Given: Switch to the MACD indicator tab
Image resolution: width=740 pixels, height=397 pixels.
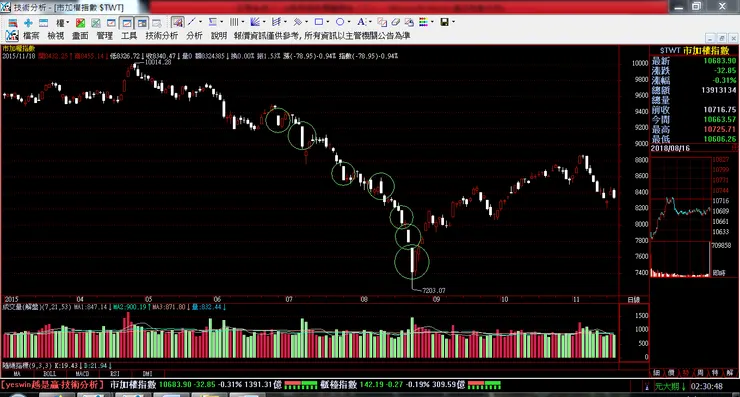Looking at the screenshot, I should click(82, 373).
